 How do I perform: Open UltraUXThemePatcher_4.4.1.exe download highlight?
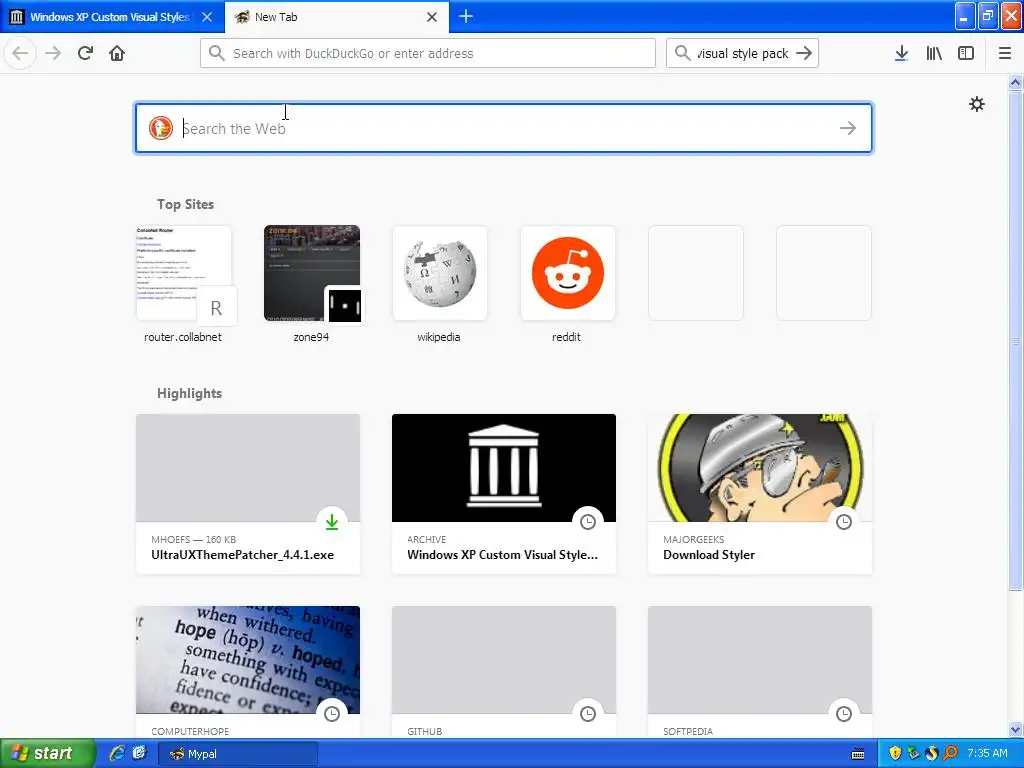coord(248,494)
